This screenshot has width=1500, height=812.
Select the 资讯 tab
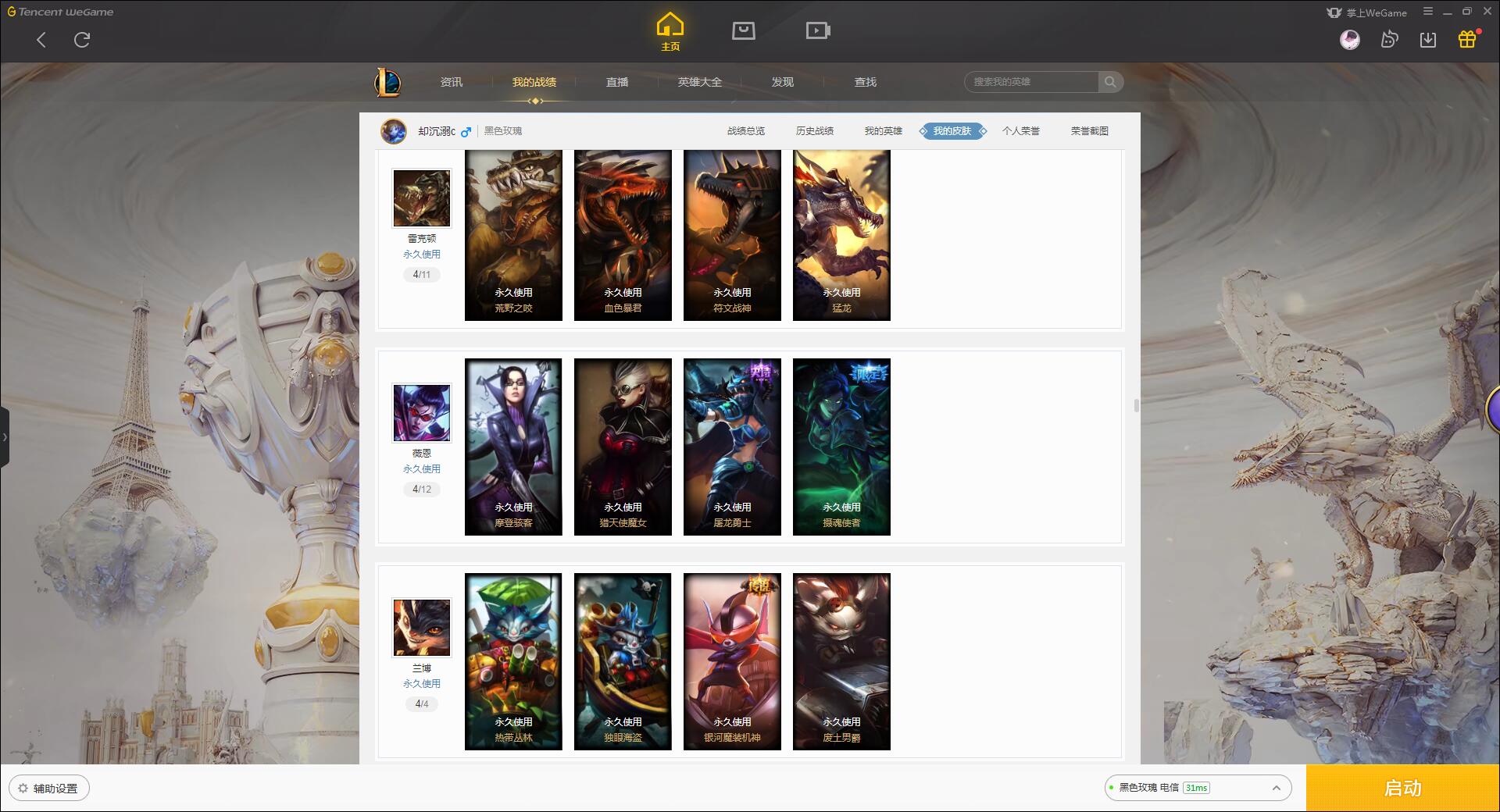452,82
